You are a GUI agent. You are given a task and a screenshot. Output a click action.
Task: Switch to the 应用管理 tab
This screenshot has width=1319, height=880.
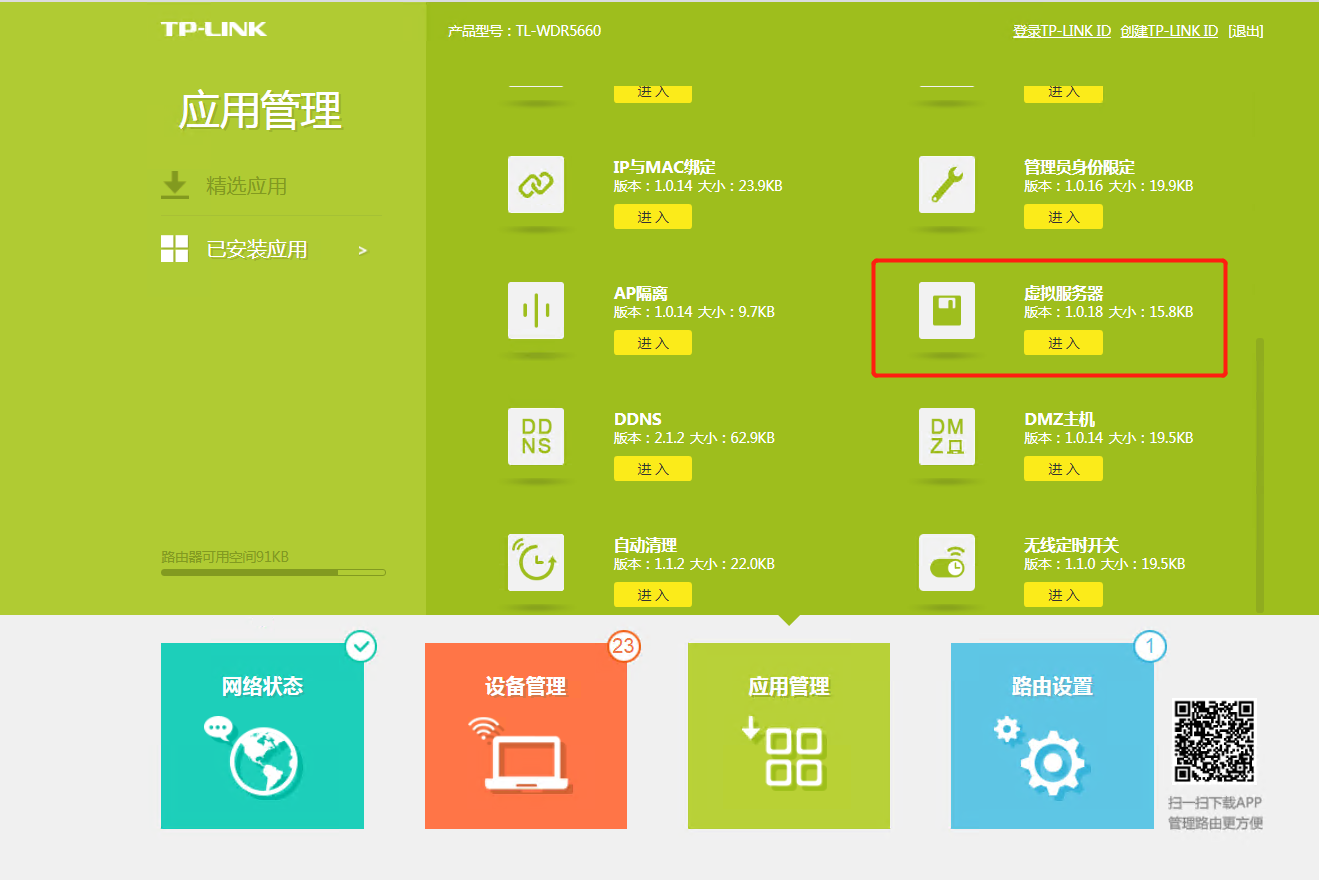(789, 735)
